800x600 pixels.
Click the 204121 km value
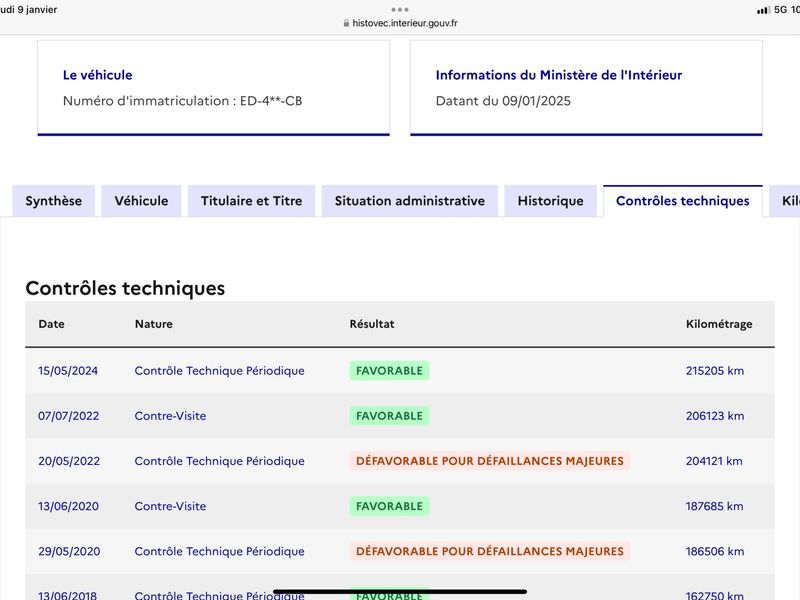point(714,461)
